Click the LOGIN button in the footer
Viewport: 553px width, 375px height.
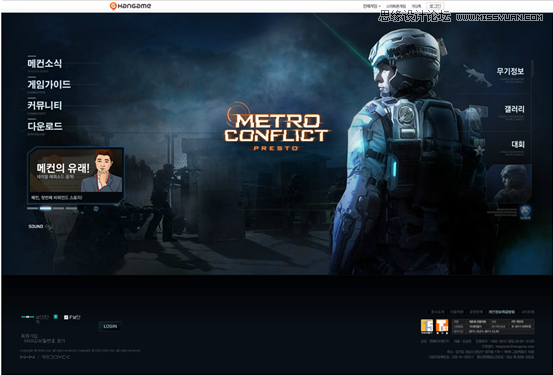110,326
